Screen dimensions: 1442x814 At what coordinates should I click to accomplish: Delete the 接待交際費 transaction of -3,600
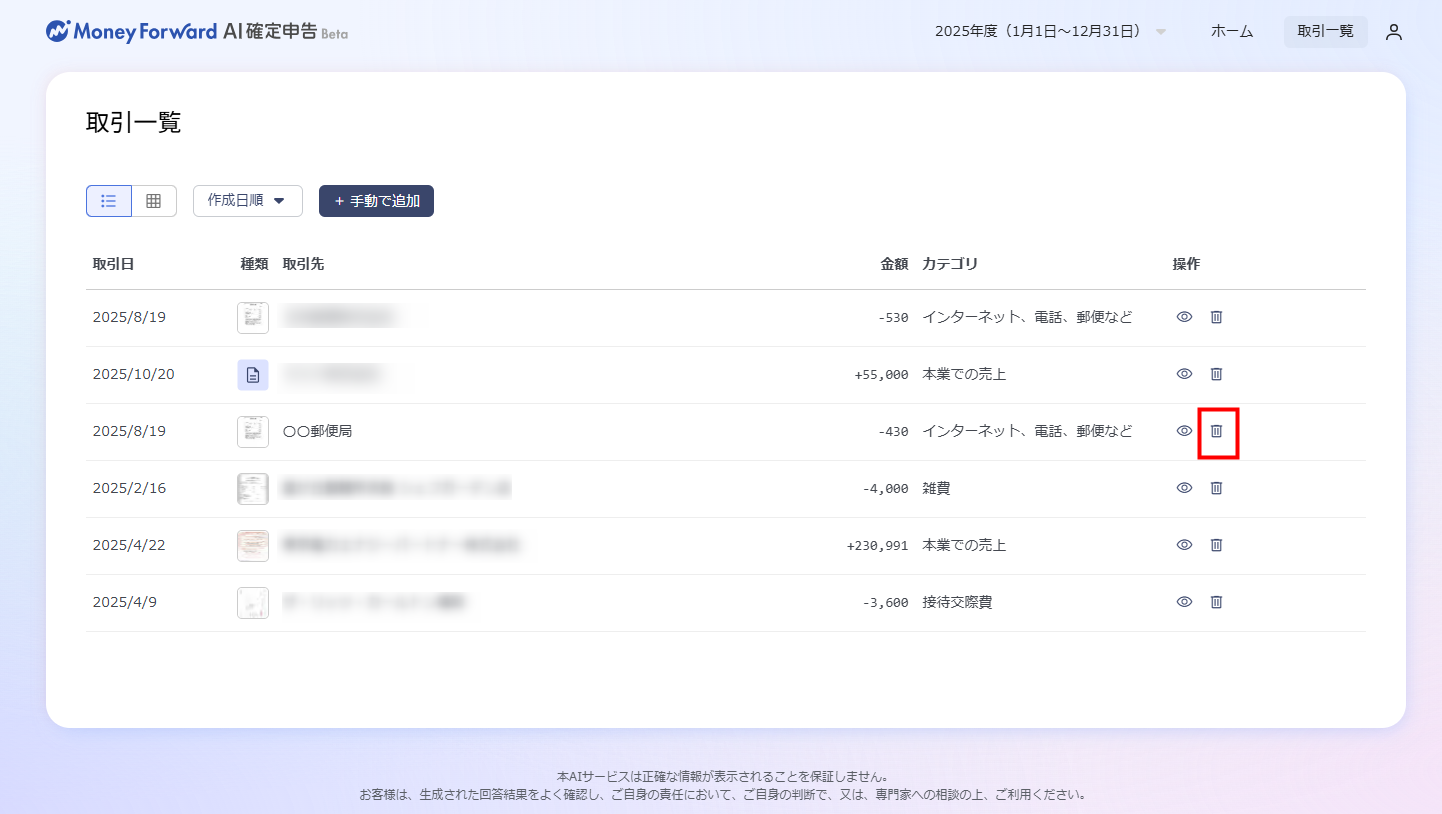coord(1217,602)
